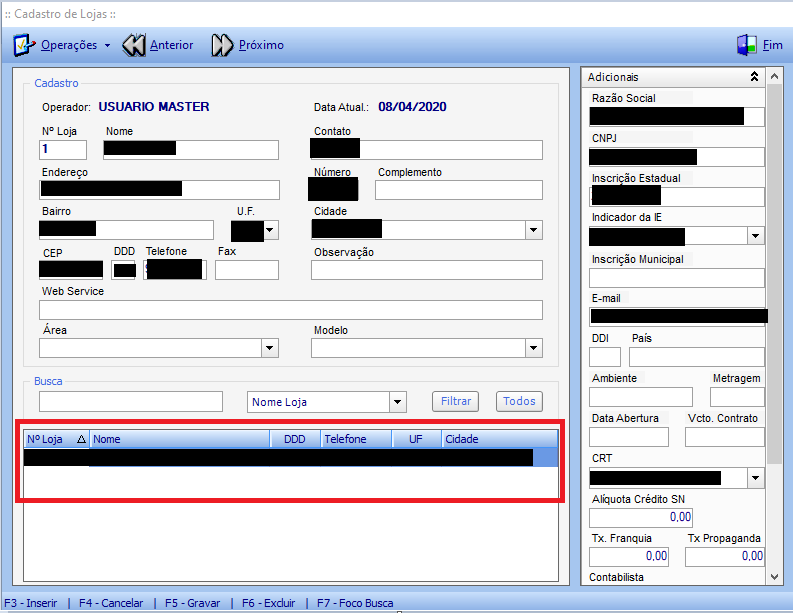
Task: Expand the Operações dropdown arrow
Action: click(107, 46)
